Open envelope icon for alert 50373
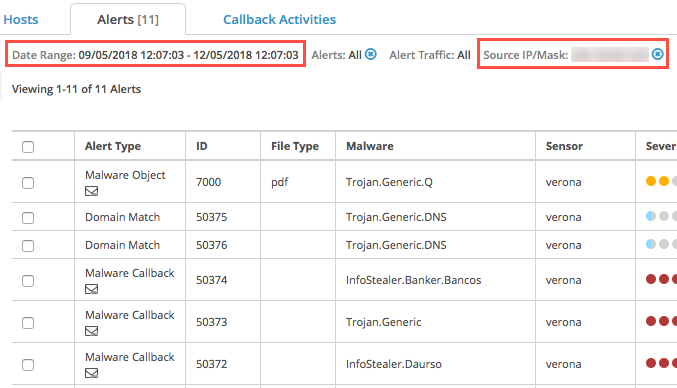 [92, 331]
